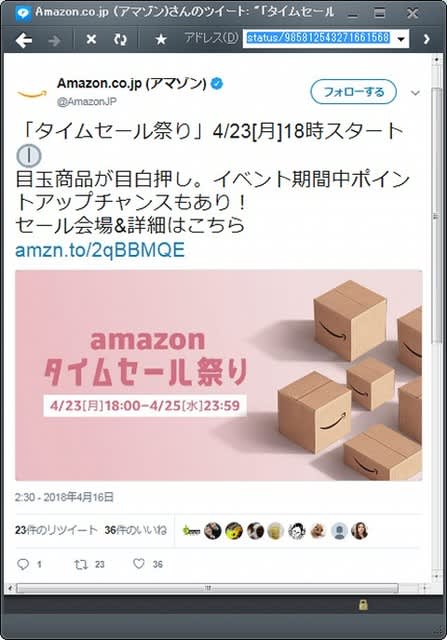Open the タイムセール祭り promotional image

219,375
